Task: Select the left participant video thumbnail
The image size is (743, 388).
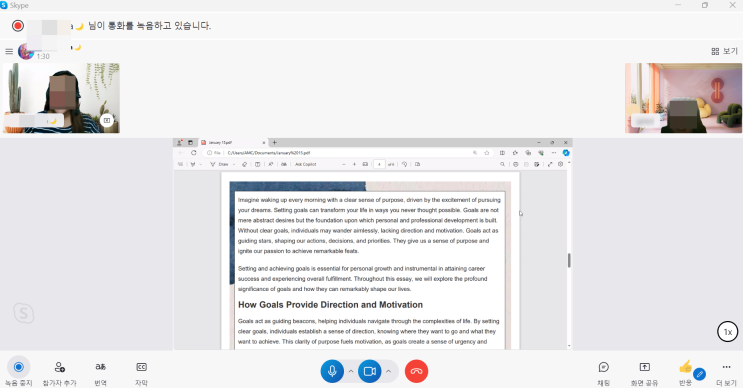Action: (61, 98)
